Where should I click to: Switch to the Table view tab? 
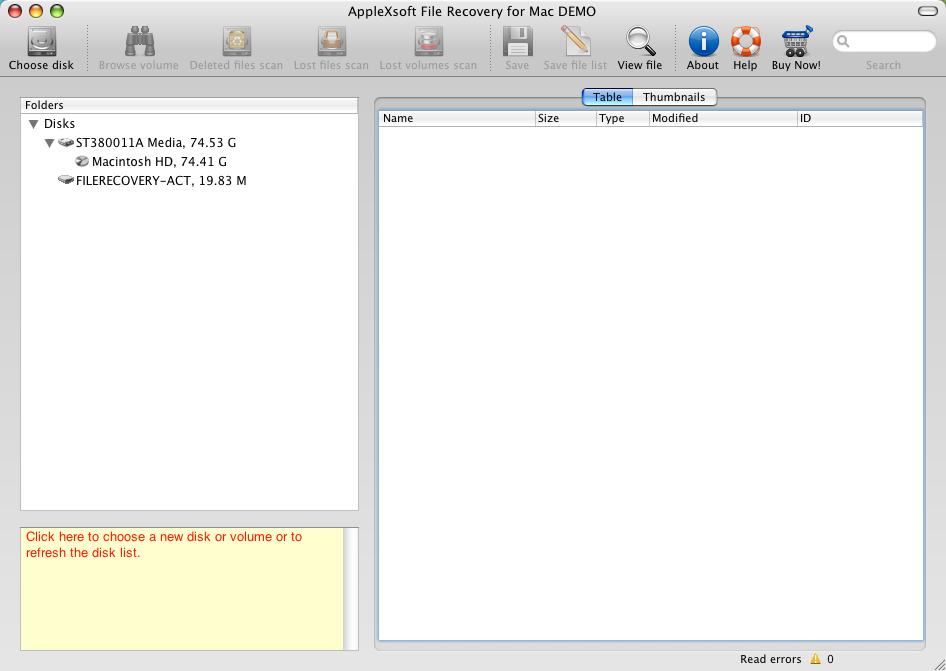coord(607,97)
